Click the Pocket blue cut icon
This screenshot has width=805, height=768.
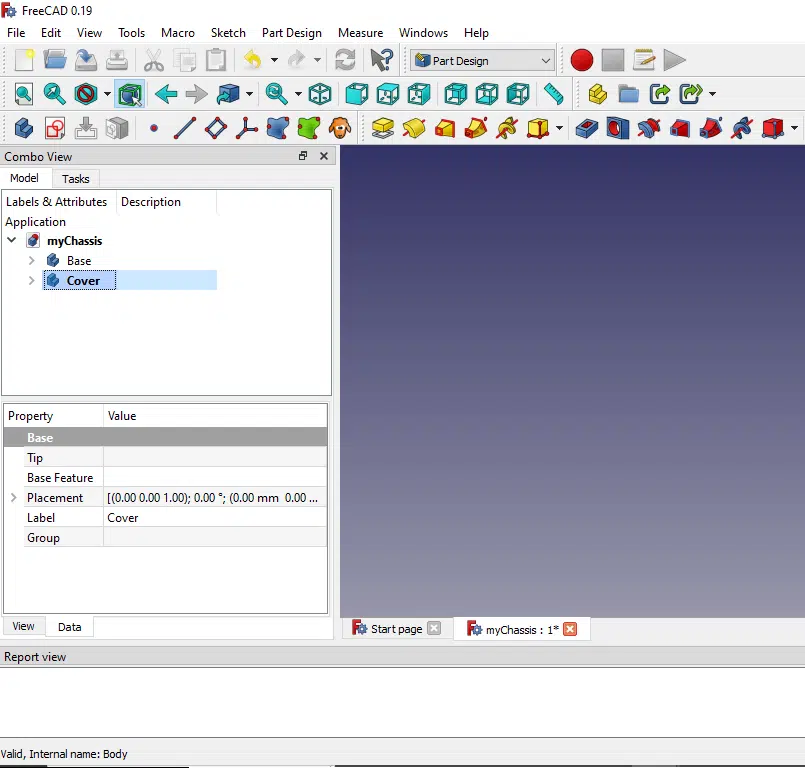[x=586, y=128]
